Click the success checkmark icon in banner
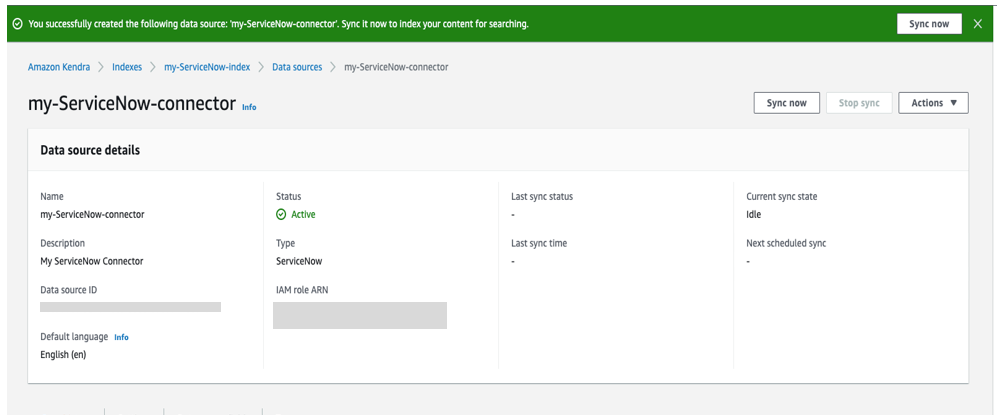 click(x=18, y=24)
